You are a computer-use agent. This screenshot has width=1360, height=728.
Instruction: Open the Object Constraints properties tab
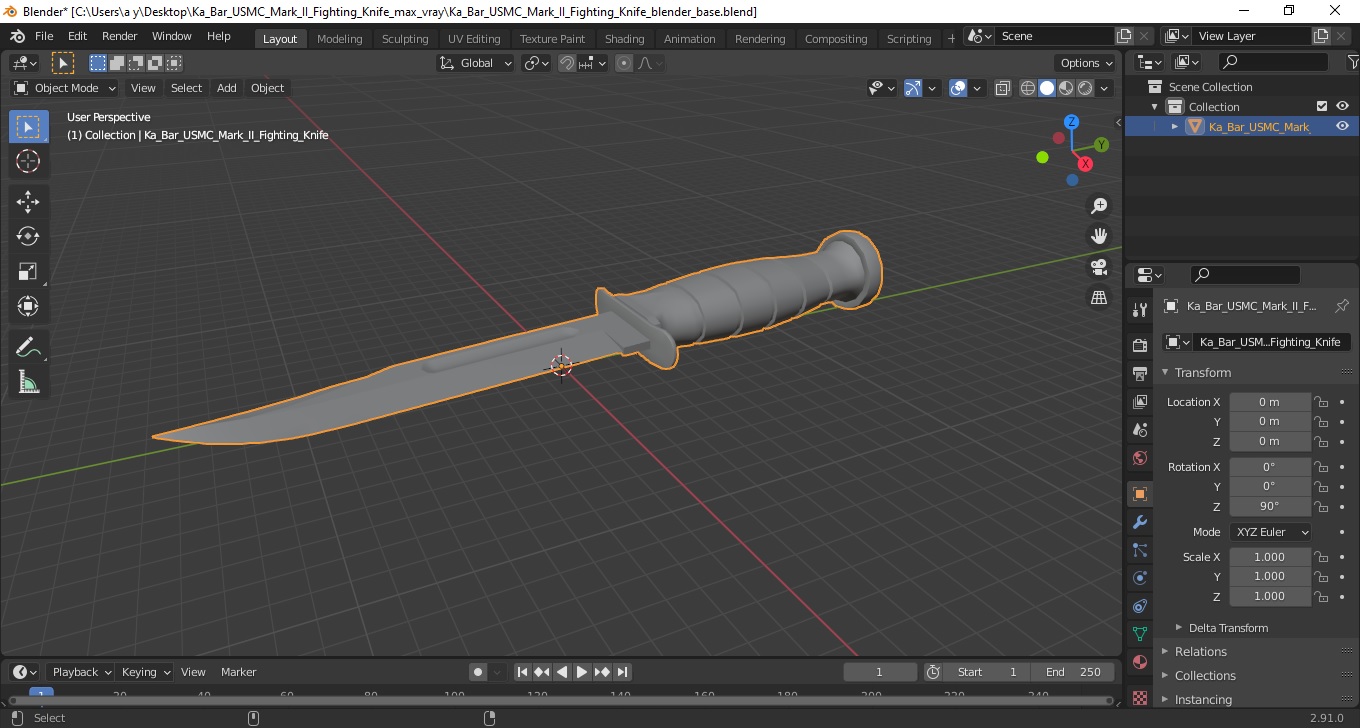(x=1140, y=606)
